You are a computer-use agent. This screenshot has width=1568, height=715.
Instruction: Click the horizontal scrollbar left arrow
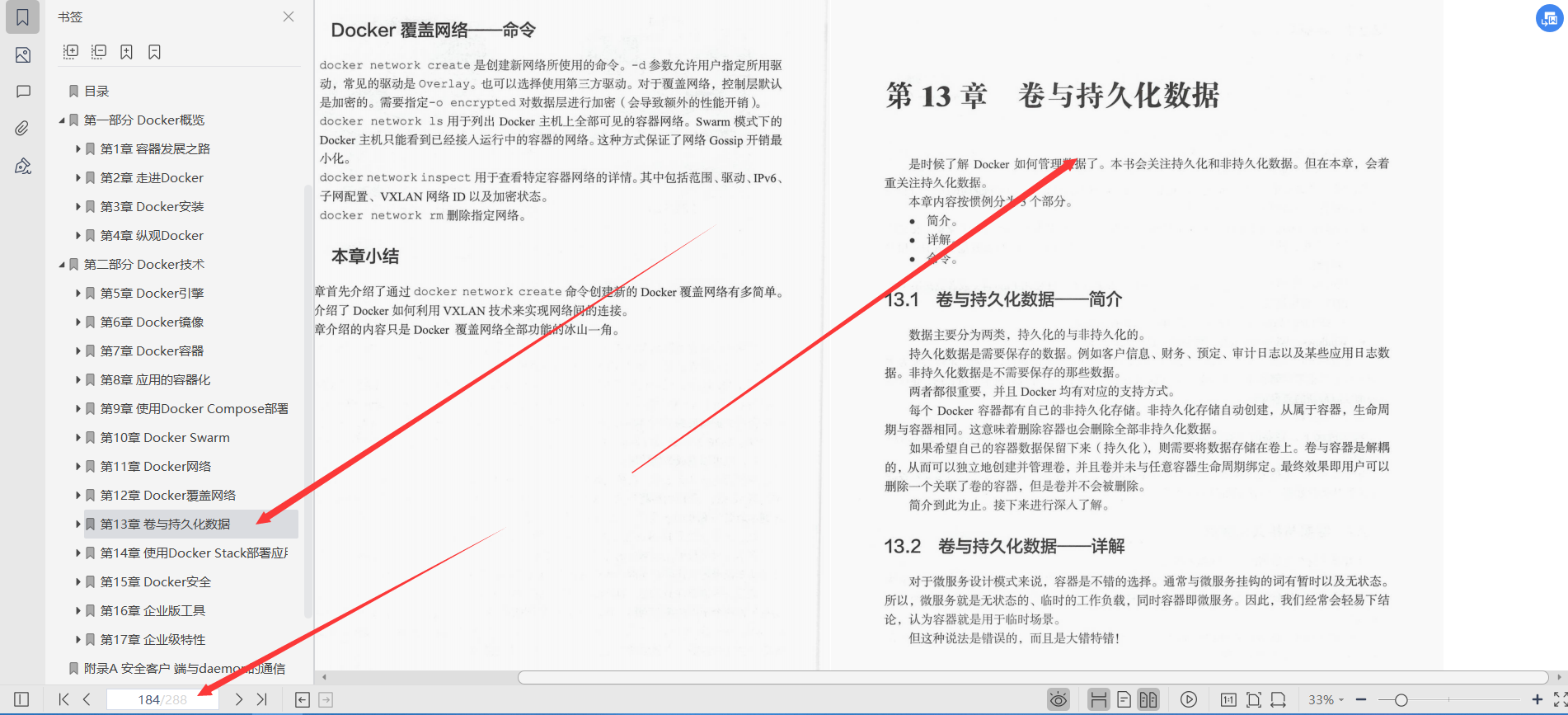point(325,677)
